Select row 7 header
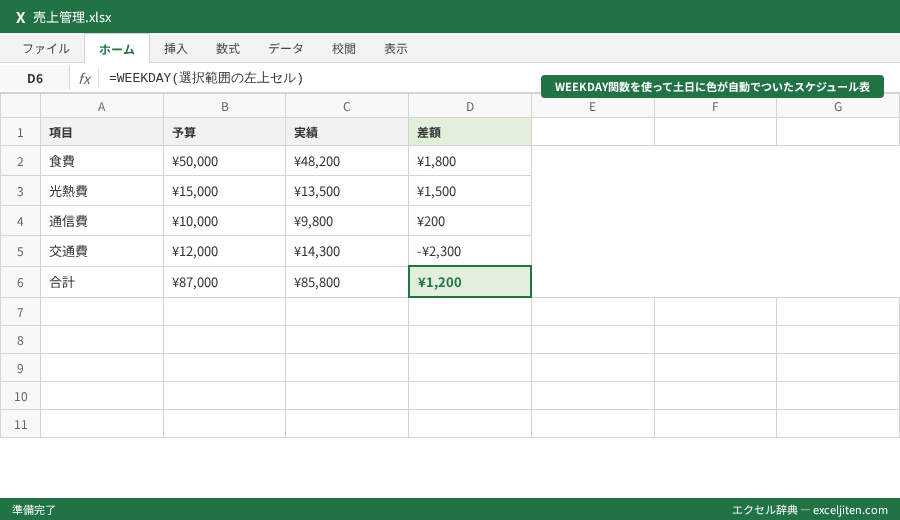 20,312
